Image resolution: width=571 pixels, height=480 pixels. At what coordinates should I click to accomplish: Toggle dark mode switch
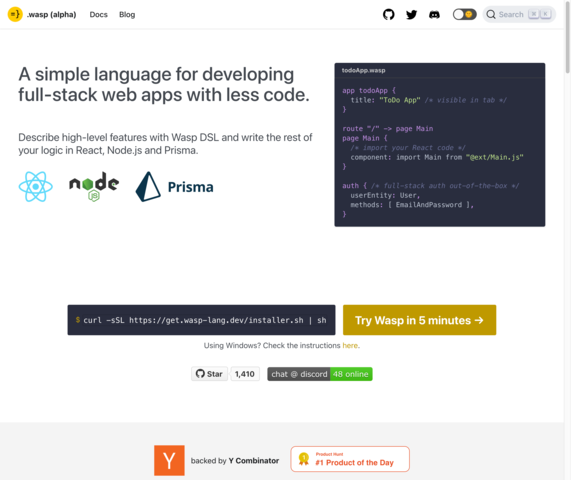click(x=464, y=15)
